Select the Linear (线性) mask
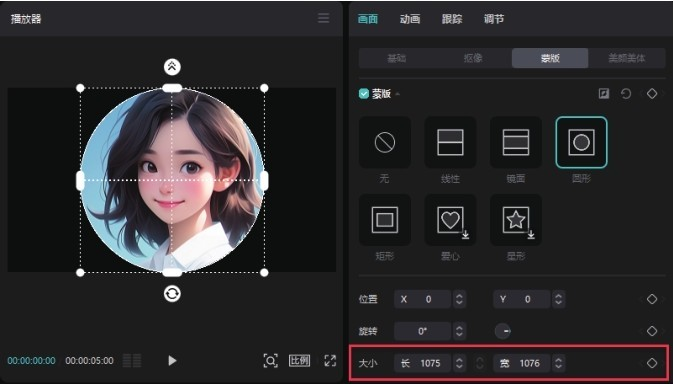 tap(450, 142)
